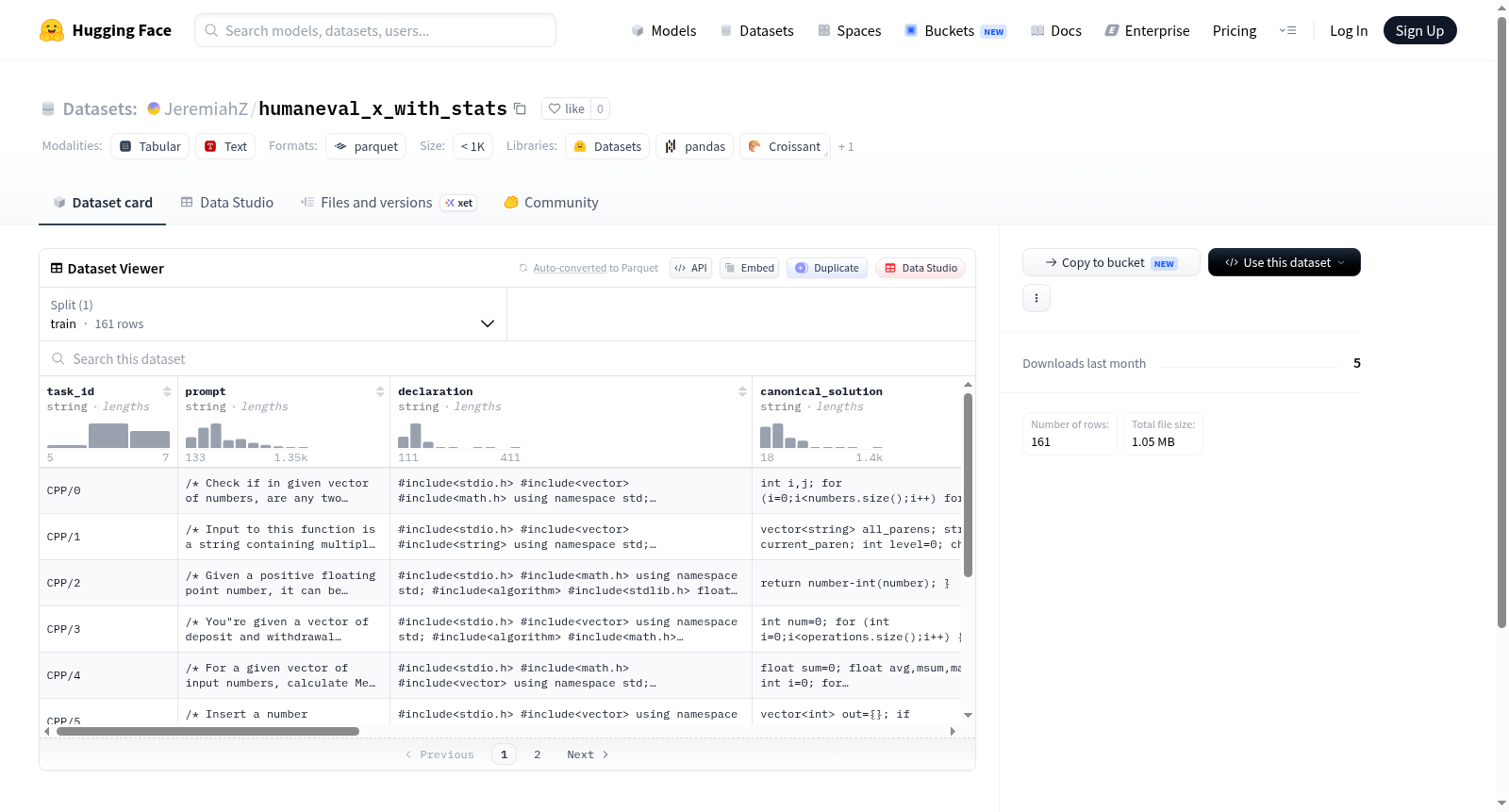Click the table vertical scrollbar thumb
This screenshot has height=812, width=1509.
point(968,485)
